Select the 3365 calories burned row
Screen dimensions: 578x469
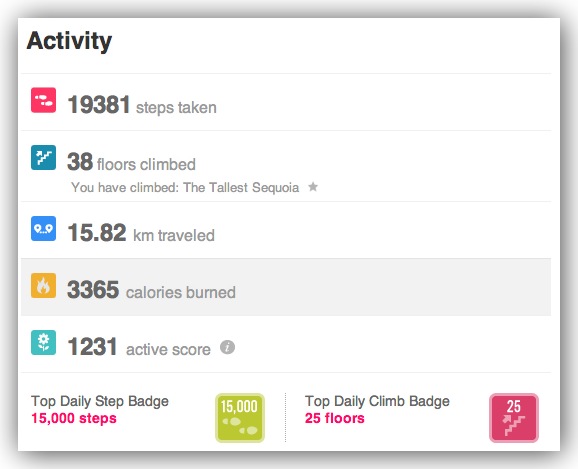pyautogui.click(x=286, y=287)
